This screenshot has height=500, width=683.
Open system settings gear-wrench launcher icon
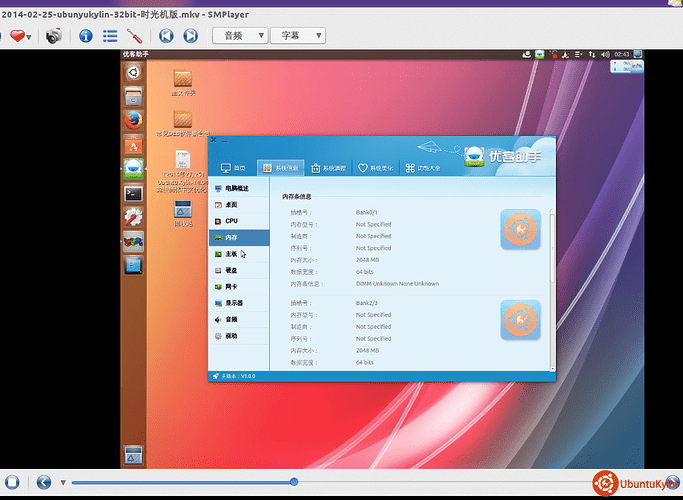pos(133,217)
